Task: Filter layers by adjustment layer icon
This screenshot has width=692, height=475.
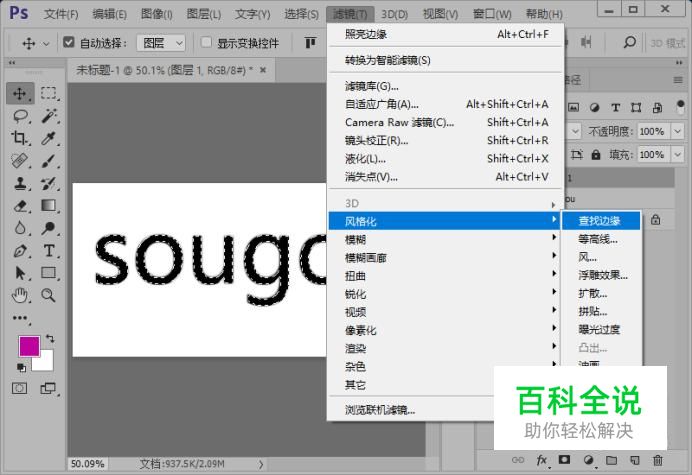Action: (x=594, y=107)
